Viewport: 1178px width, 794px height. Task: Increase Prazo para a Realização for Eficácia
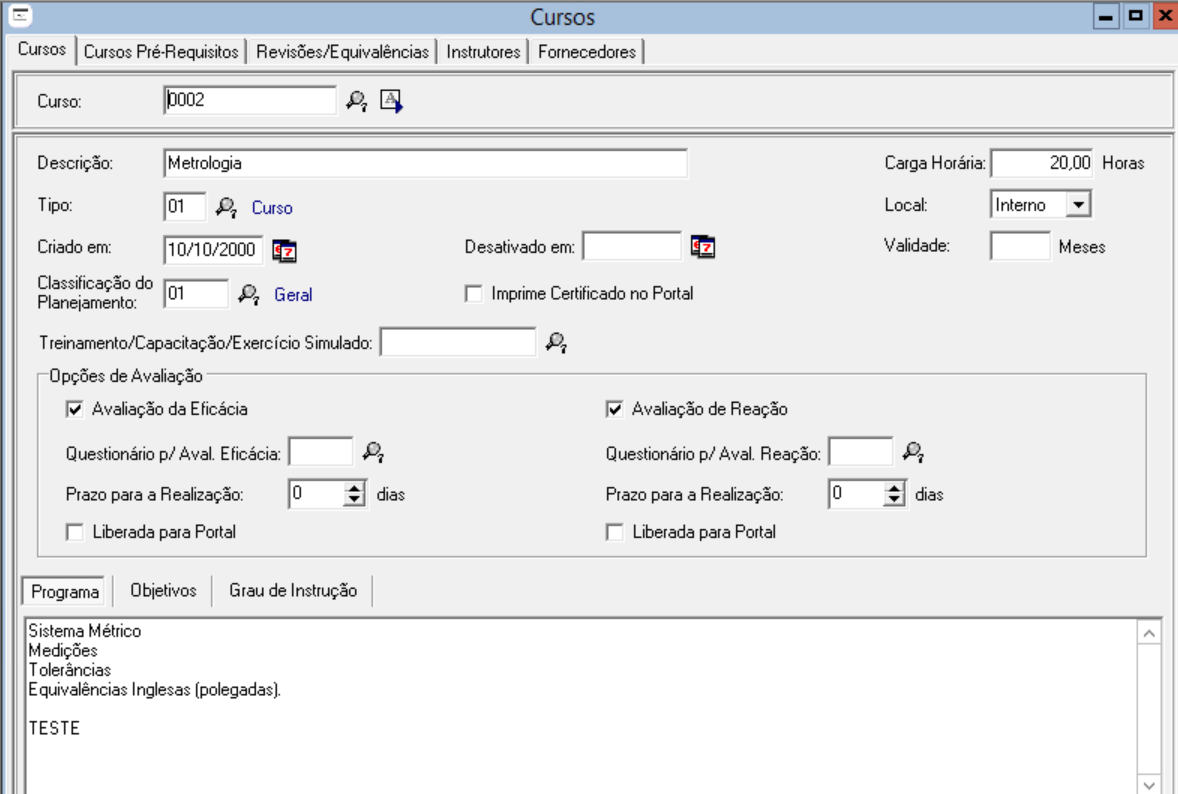(x=354, y=488)
